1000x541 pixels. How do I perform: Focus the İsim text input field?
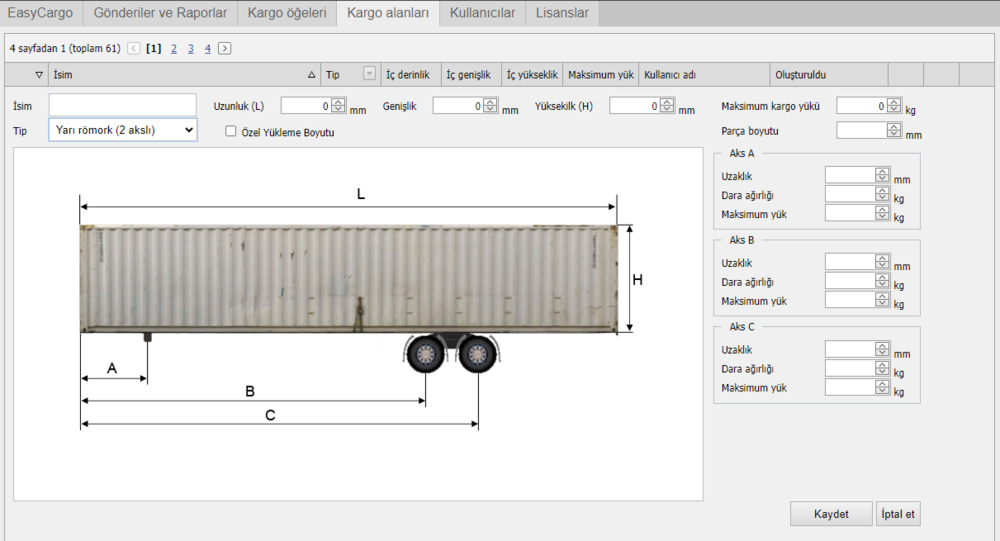122,105
